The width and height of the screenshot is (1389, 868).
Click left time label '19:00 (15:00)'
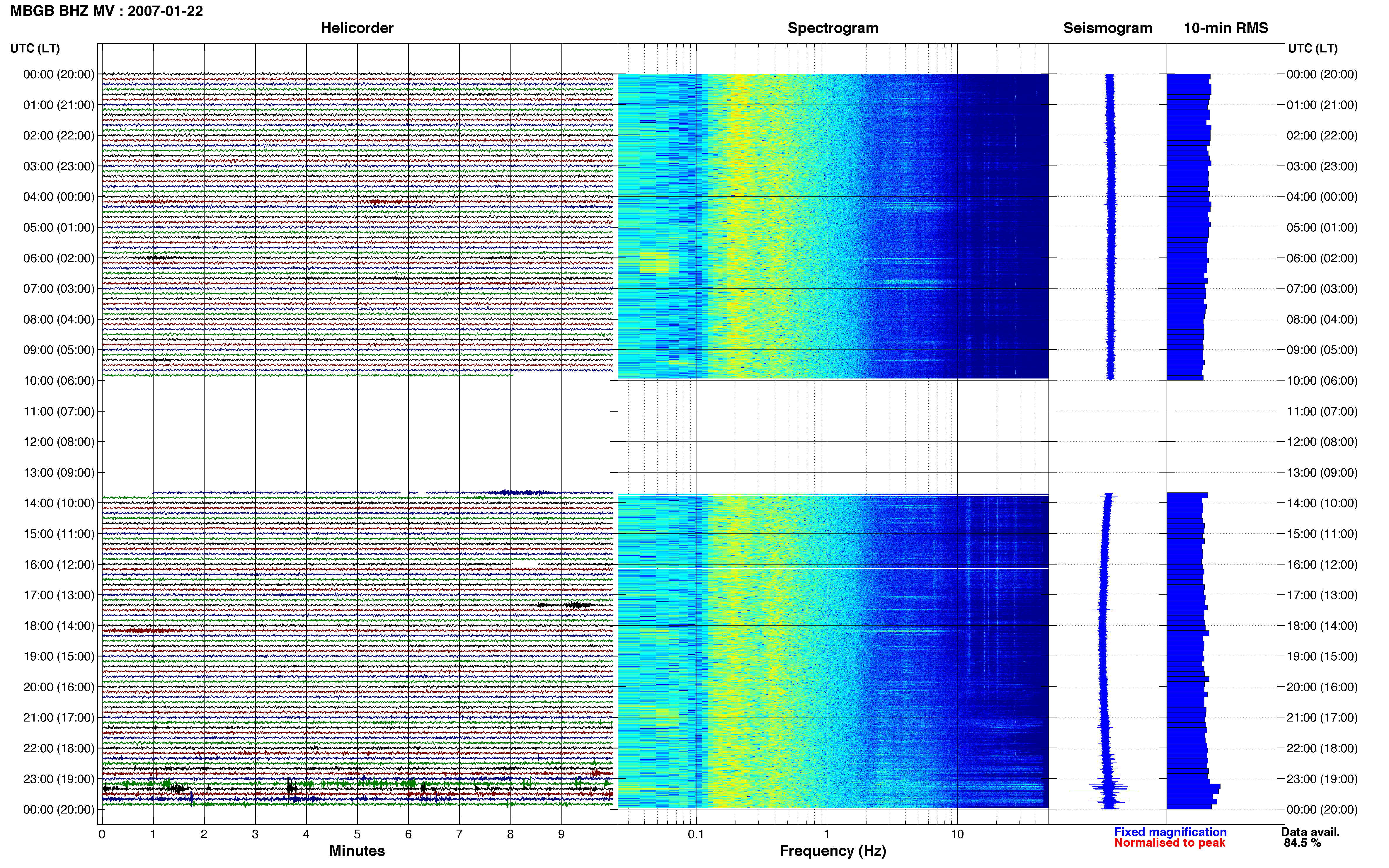(59, 656)
